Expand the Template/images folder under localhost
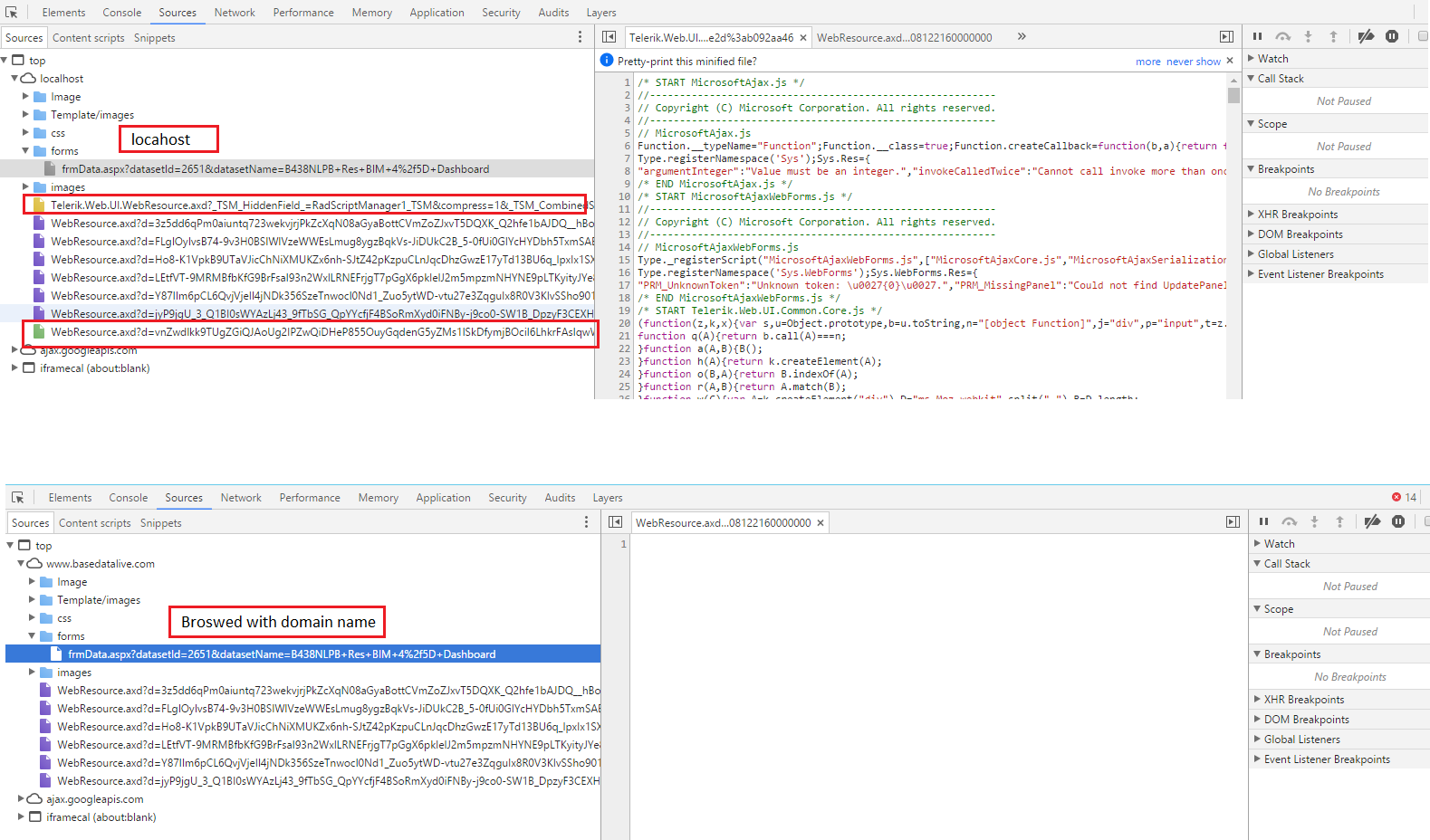Screen dimensions: 1430x840 pos(25,115)
